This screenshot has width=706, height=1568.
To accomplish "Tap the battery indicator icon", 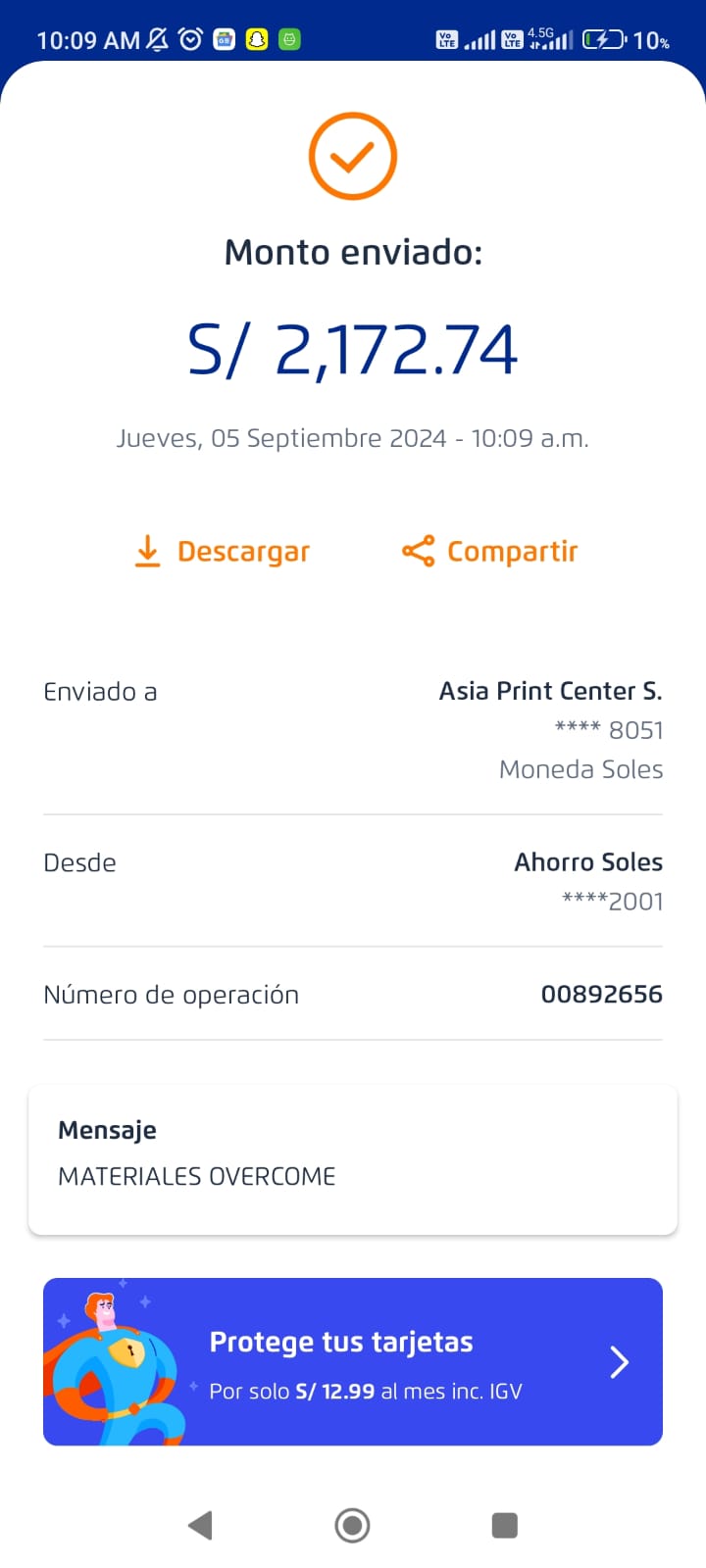I will (603, 39).
